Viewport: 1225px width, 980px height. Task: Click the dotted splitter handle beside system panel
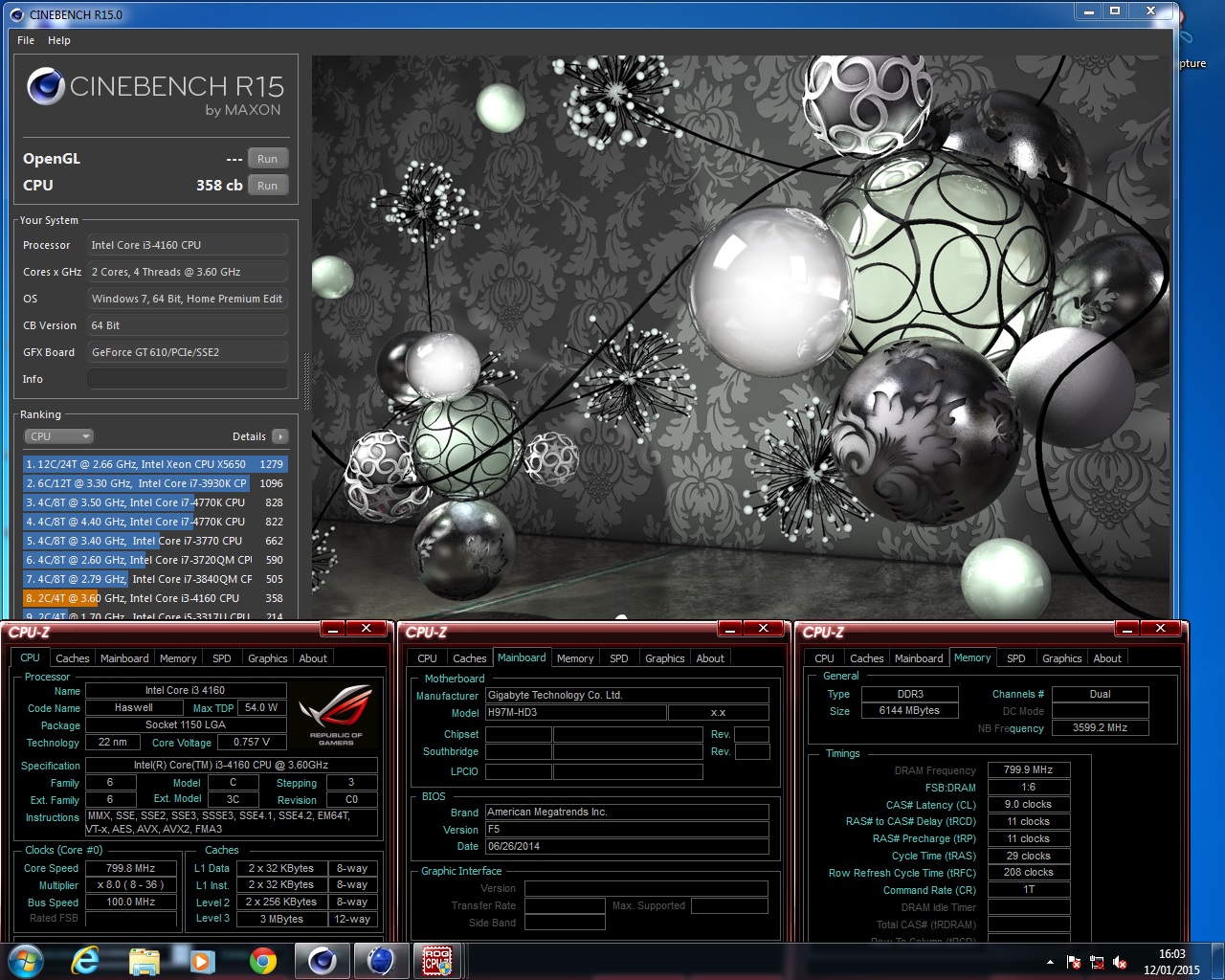tap(306, 383)
